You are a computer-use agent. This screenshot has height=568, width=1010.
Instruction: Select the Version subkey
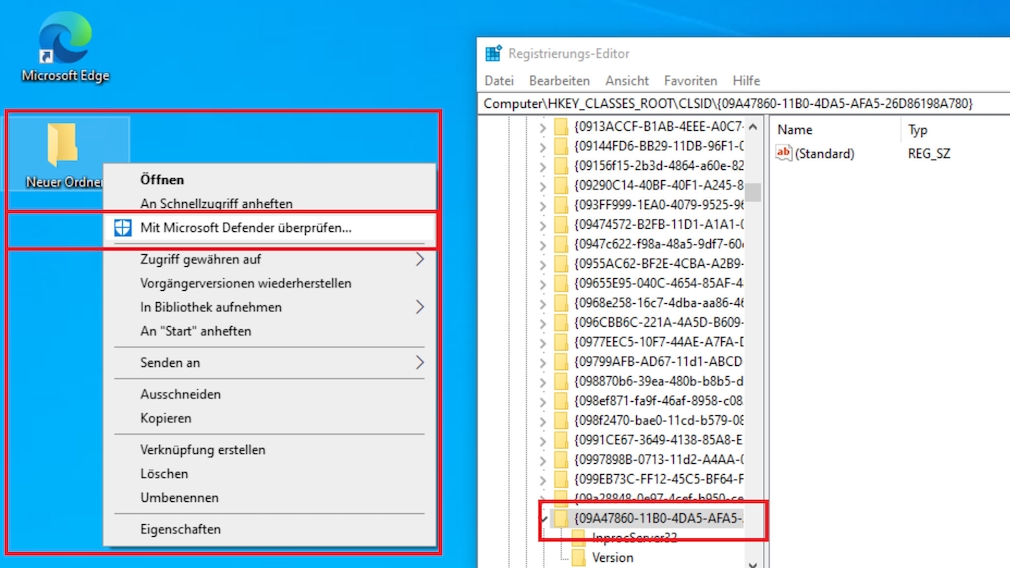613,557
